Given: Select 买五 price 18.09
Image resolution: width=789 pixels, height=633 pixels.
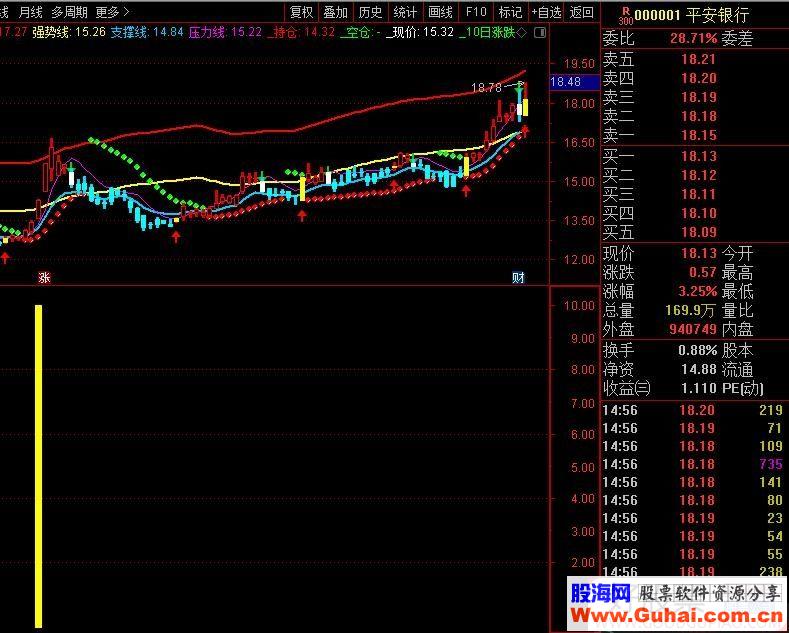Looking at the screenshot, I should (x=698, y=232).
